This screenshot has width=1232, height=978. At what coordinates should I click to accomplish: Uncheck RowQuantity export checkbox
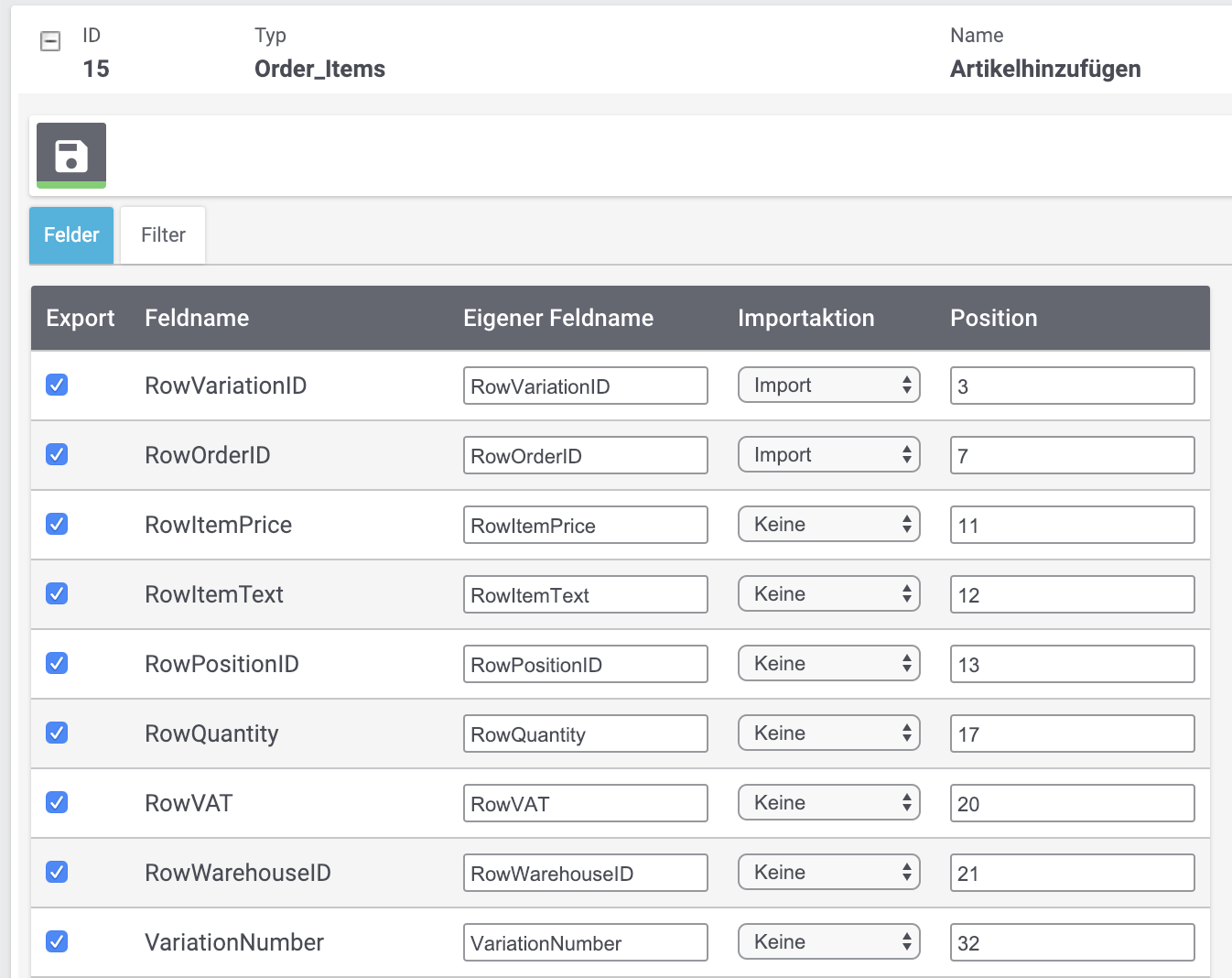pyautogui.click(x=57, y=733)
